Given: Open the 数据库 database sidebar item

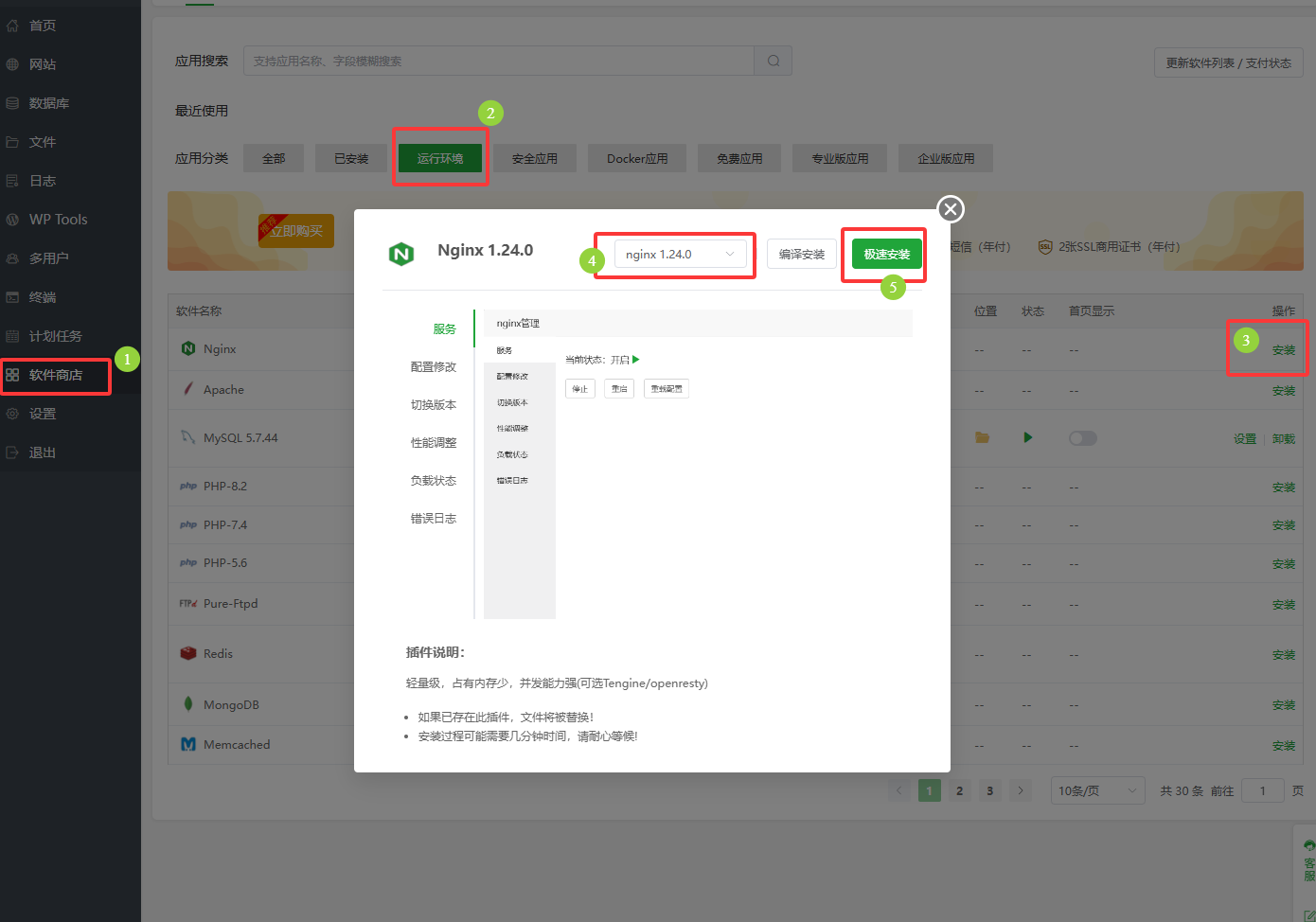Looking at the screenshot, I should click(48, 103).
